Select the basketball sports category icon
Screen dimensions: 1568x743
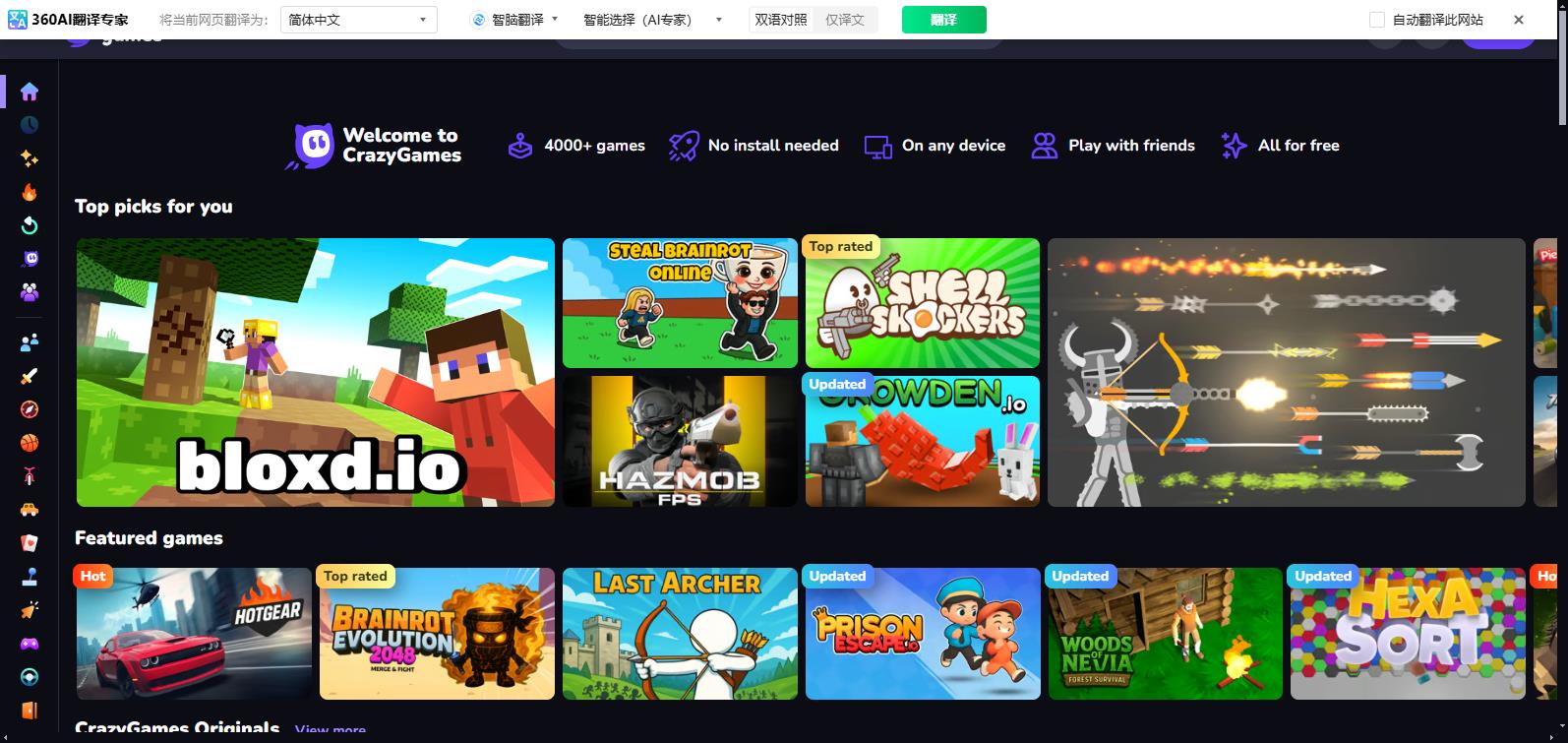[30, 443]
